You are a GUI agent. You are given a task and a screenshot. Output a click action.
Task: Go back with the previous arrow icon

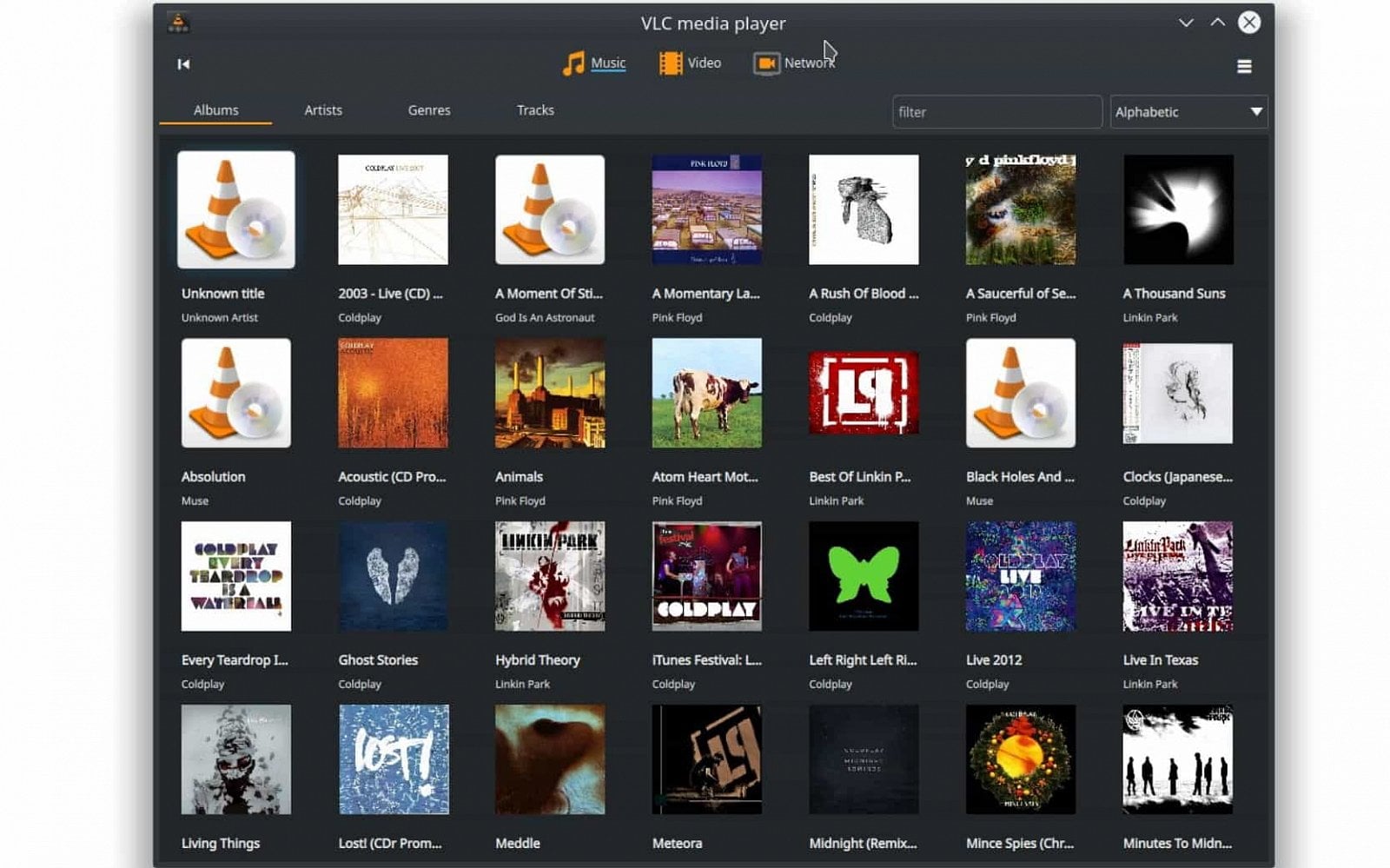pyautogui.click(x=183, y=64)
